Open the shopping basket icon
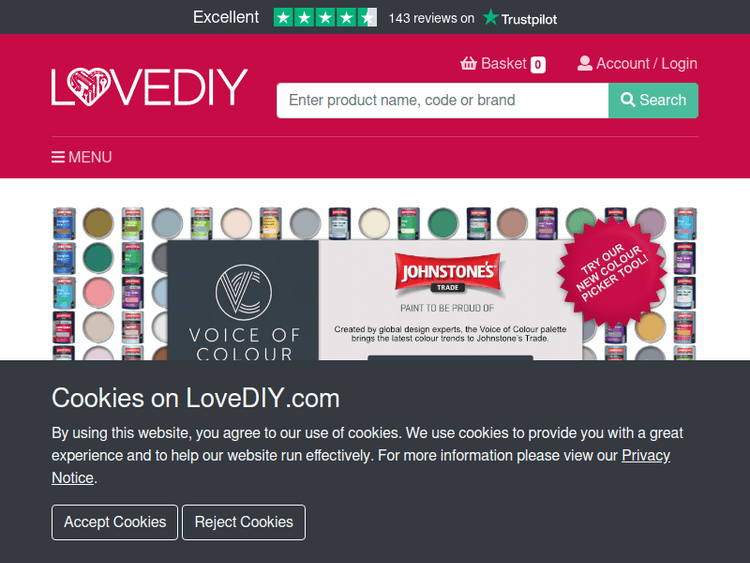Screen dimensions: 750x563 tap(468, 64)
